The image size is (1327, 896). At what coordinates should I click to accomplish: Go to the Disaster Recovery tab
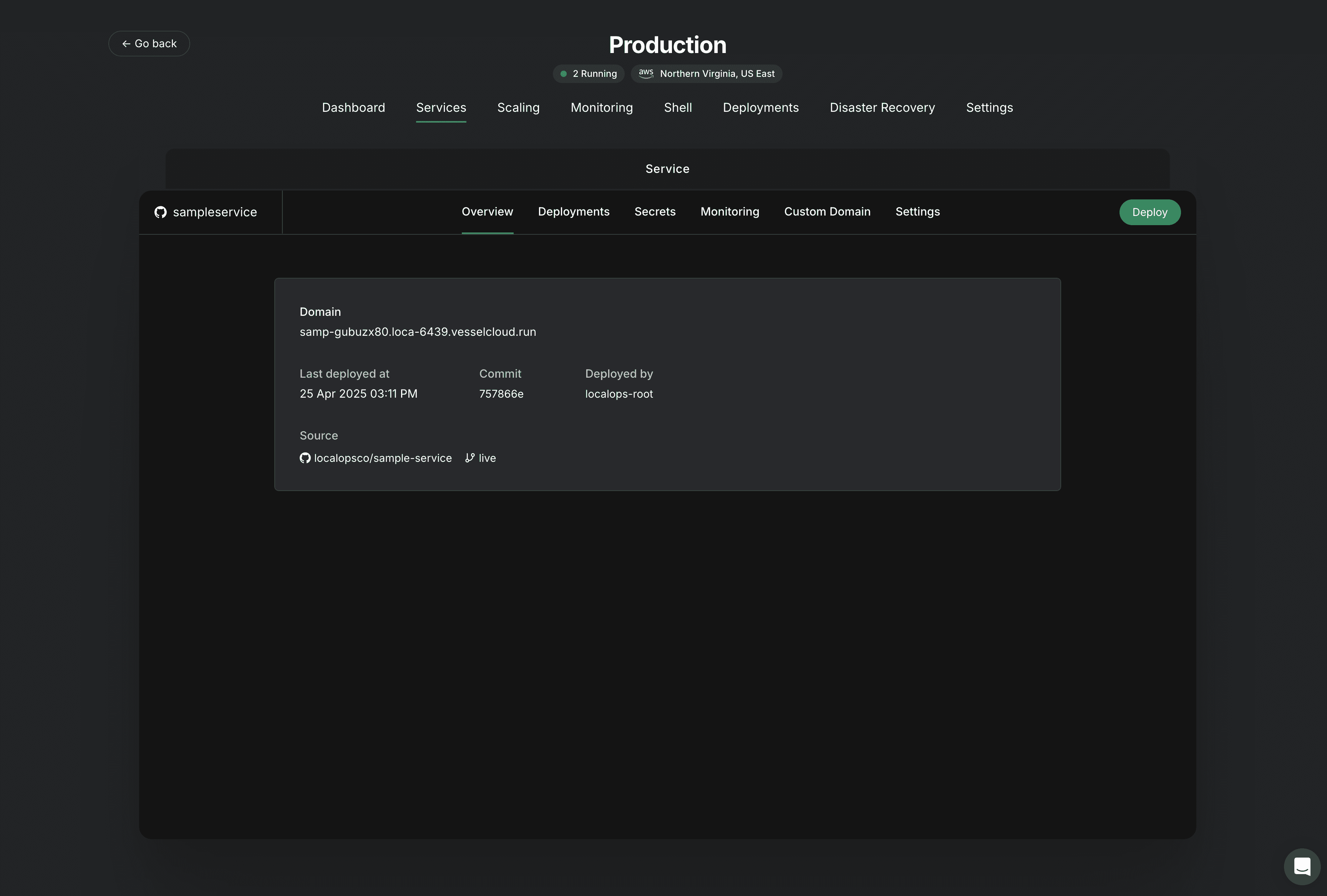tap(882, 108)
